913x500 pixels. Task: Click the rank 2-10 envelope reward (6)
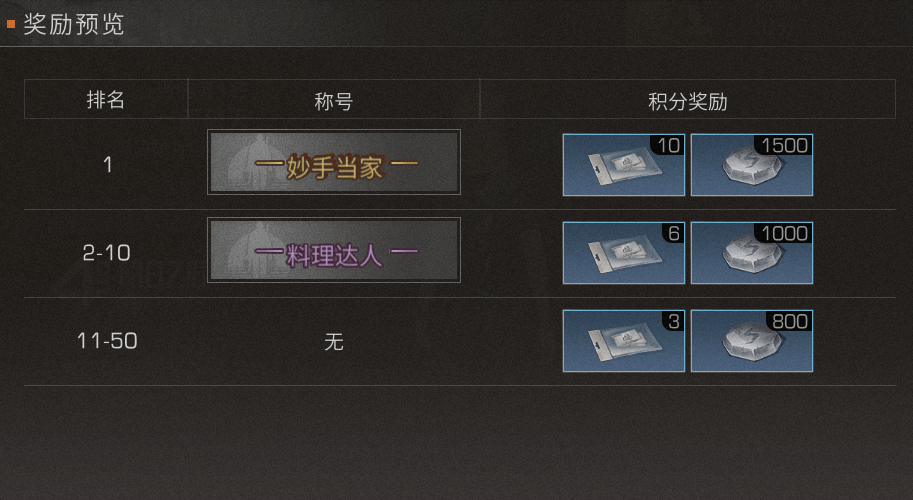coord(624,253)
